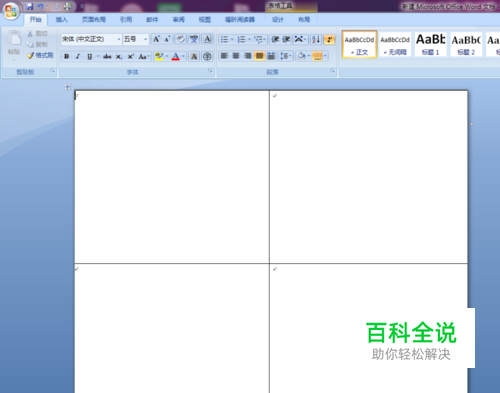
Task: Toggle underline formatting
Action: tap(89, 56)
